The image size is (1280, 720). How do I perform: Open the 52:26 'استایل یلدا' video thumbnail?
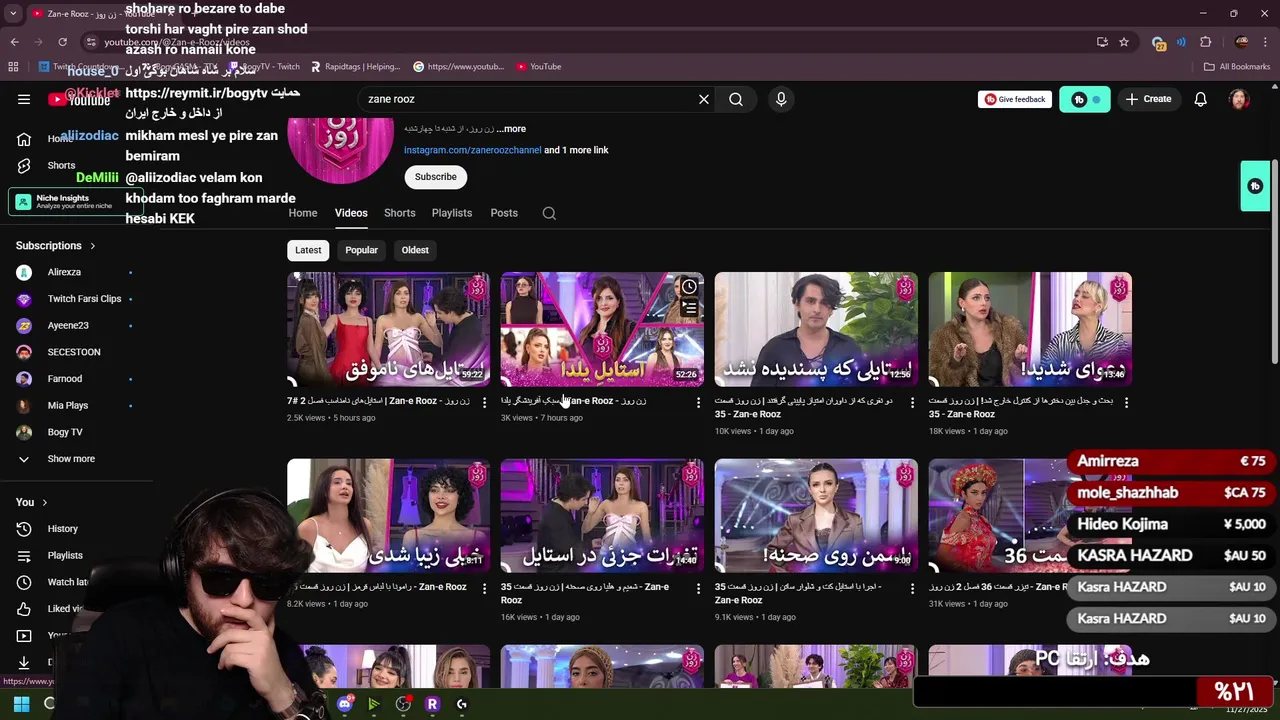pyautogui.click(x=602, y=329)
